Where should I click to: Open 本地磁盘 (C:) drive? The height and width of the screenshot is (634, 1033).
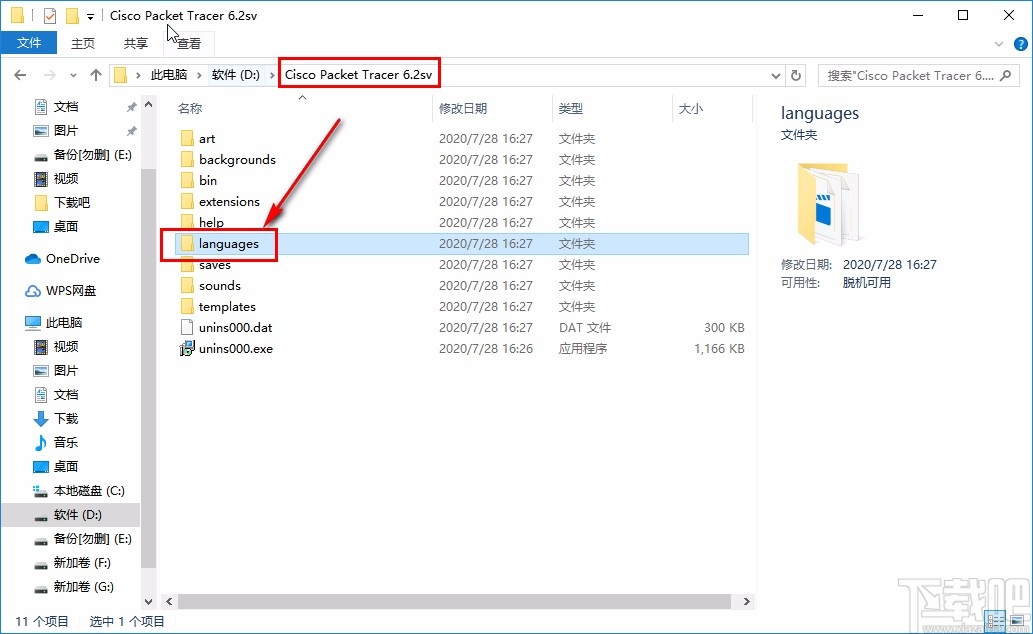[78, 491]
